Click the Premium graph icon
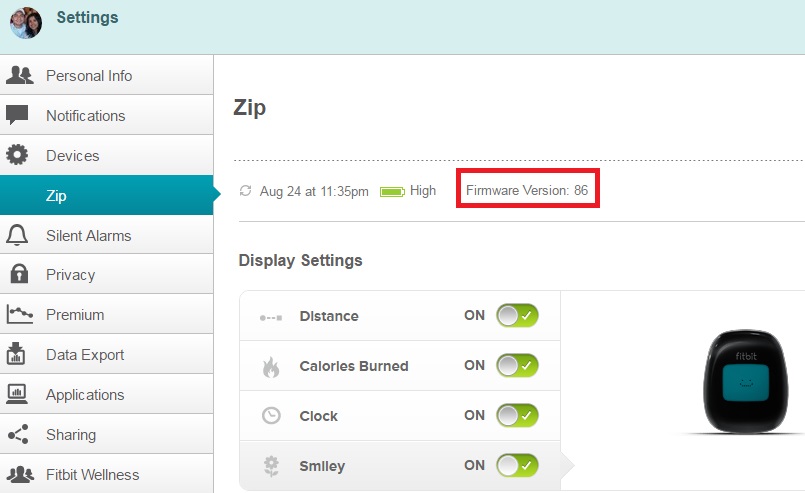 click(19, 314)
